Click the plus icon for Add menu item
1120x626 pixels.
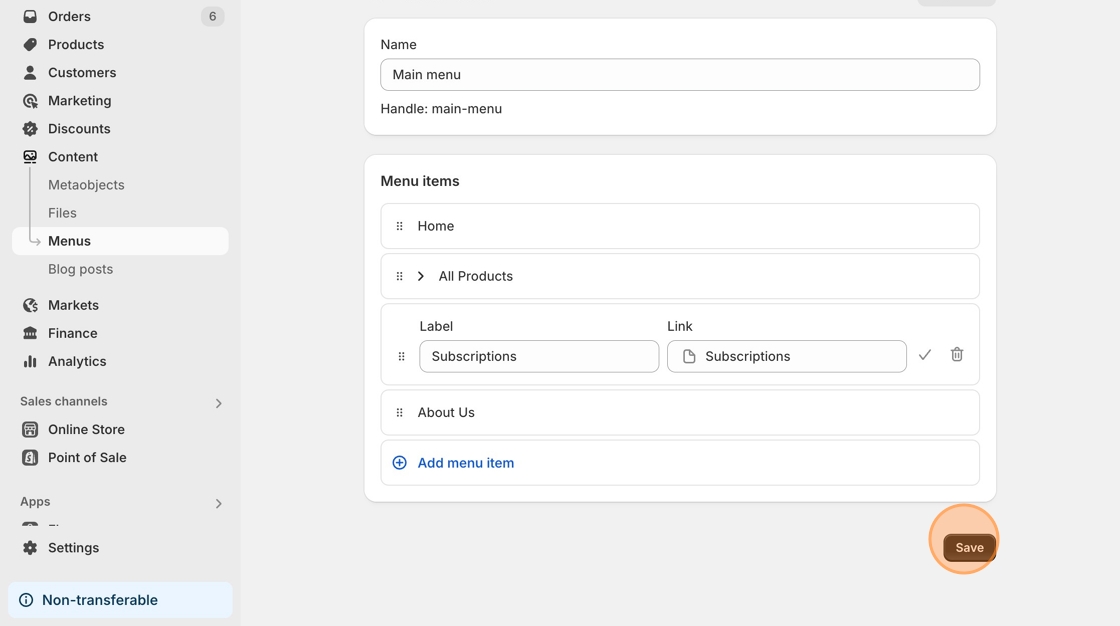[400, 463]
